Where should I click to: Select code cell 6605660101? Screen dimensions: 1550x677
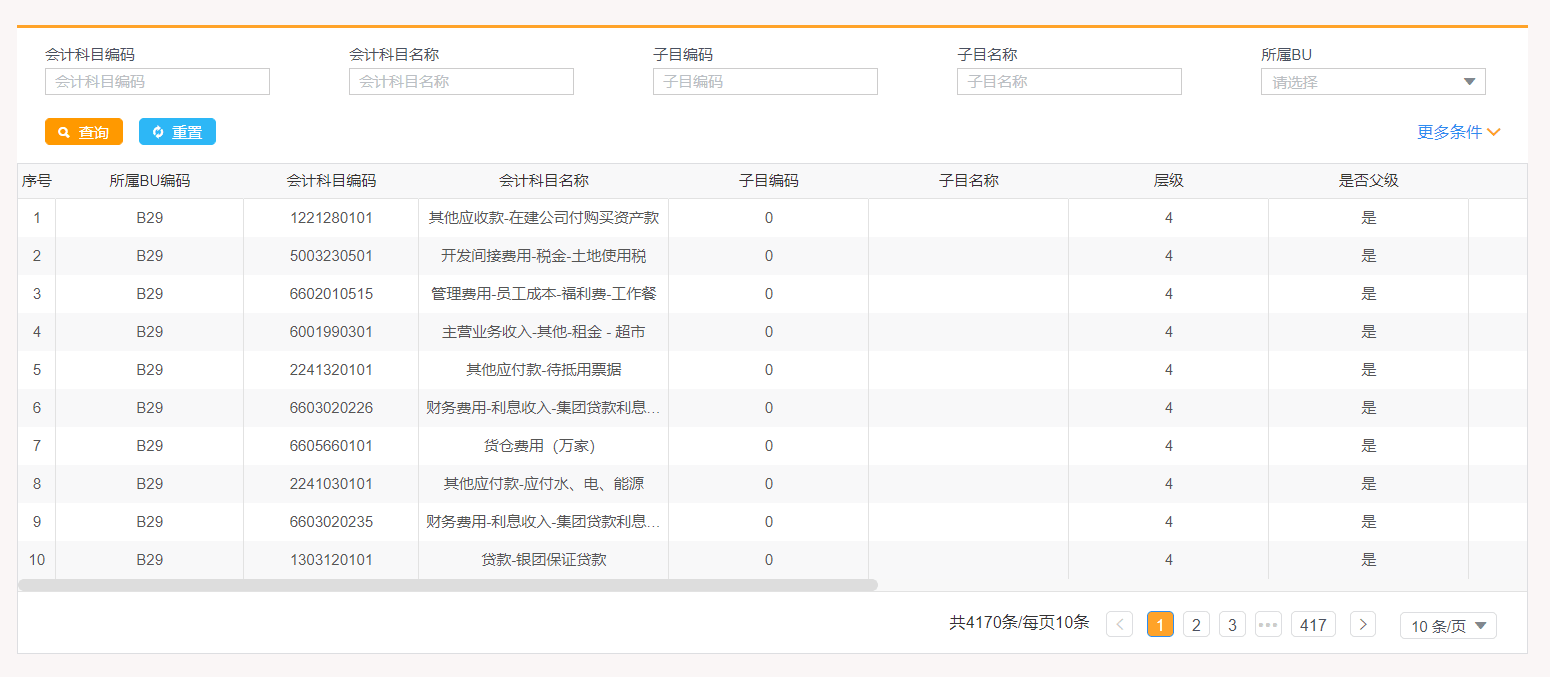331,446
